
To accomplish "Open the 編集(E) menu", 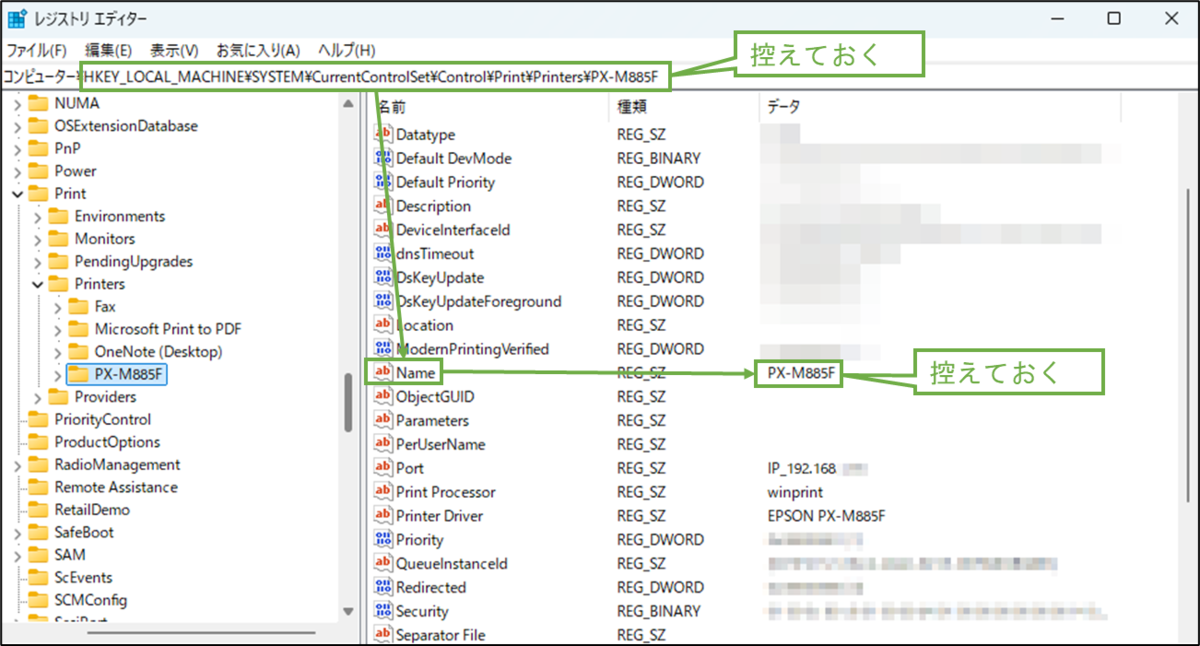I will [x=108, y=50].
